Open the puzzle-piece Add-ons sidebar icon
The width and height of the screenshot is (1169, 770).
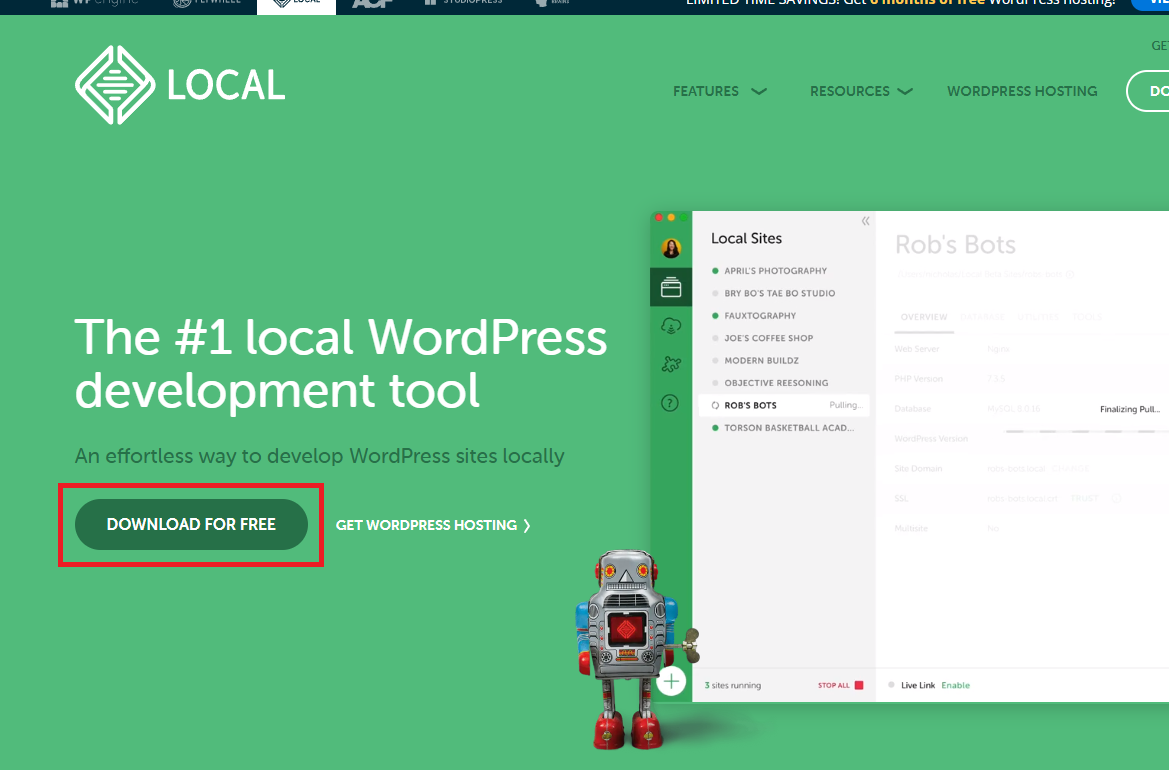click(x=671, y=364)
